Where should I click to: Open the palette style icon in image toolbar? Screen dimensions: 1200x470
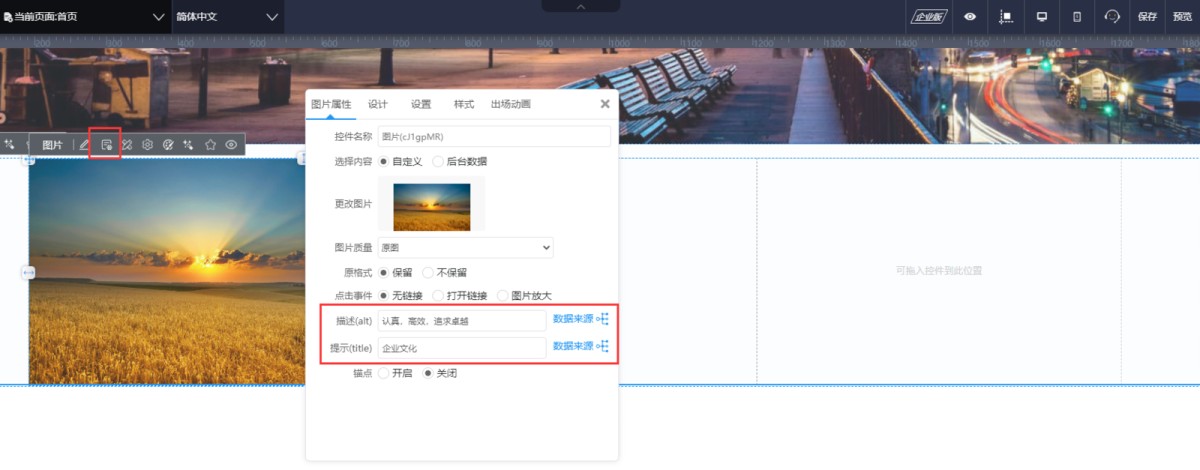pos(168,145)
